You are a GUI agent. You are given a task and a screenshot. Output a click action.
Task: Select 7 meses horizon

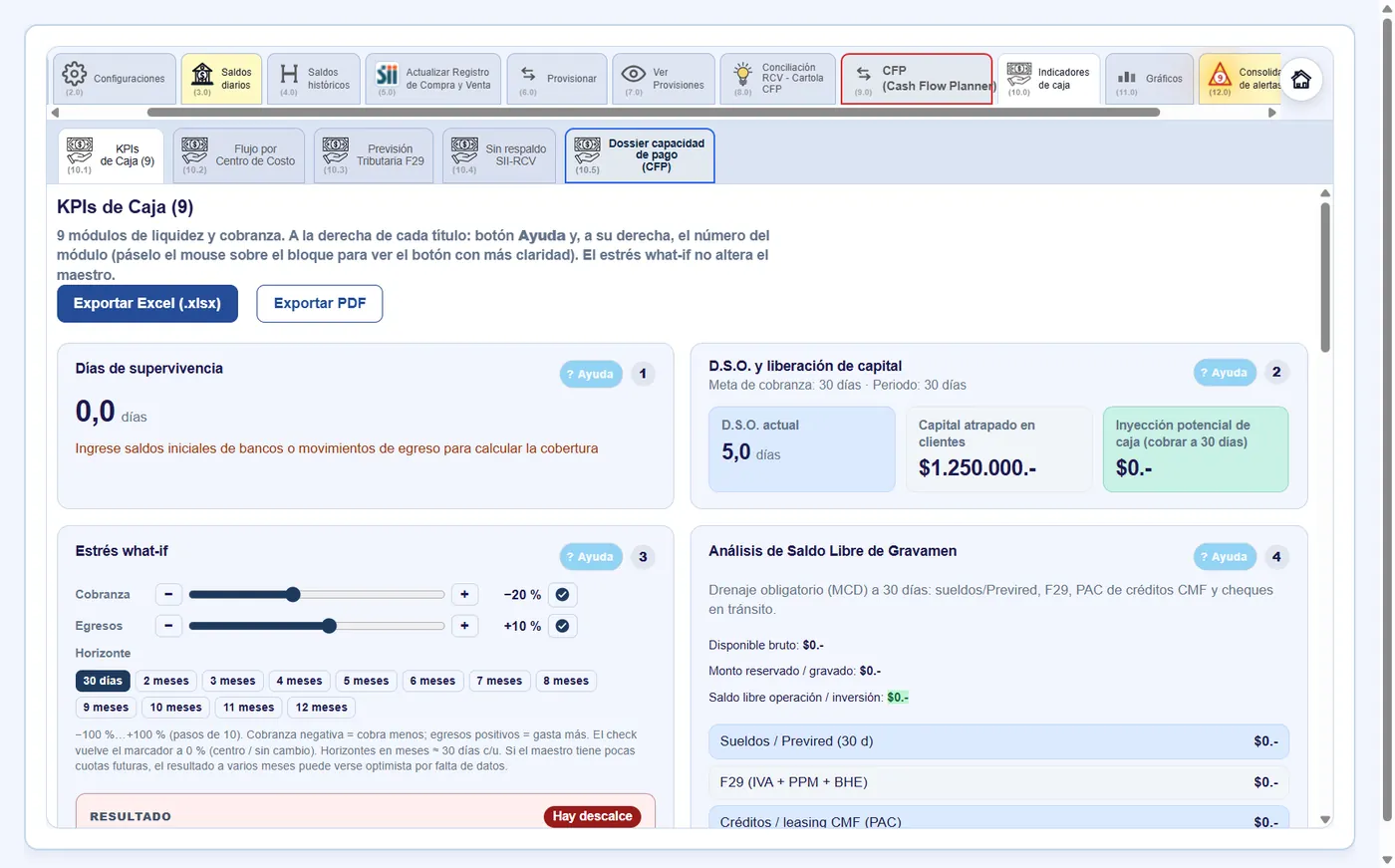coord(499,682)
